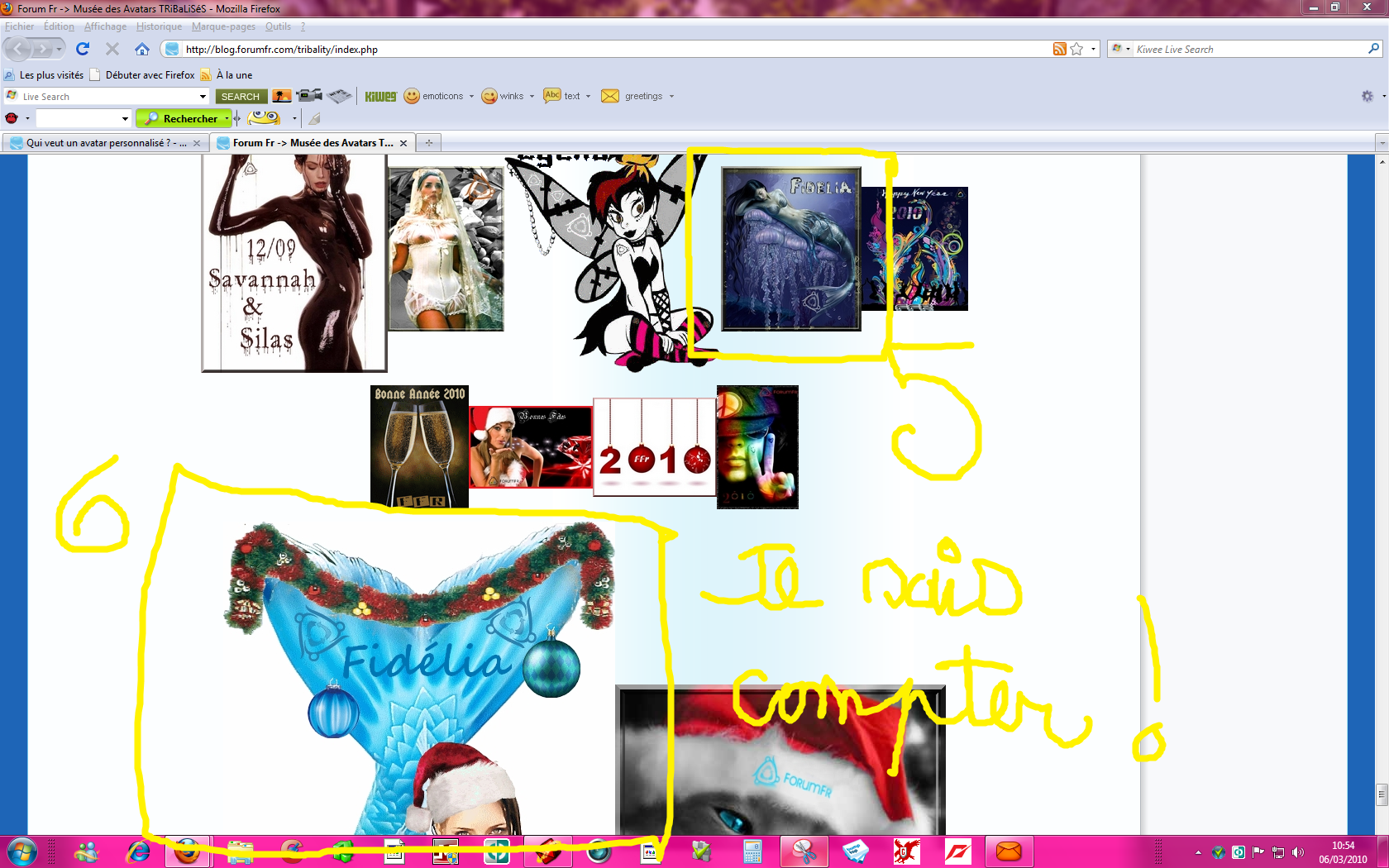Open the Historique menu
This screenshot has width=1389, height=868.
[x=159, y=26]
